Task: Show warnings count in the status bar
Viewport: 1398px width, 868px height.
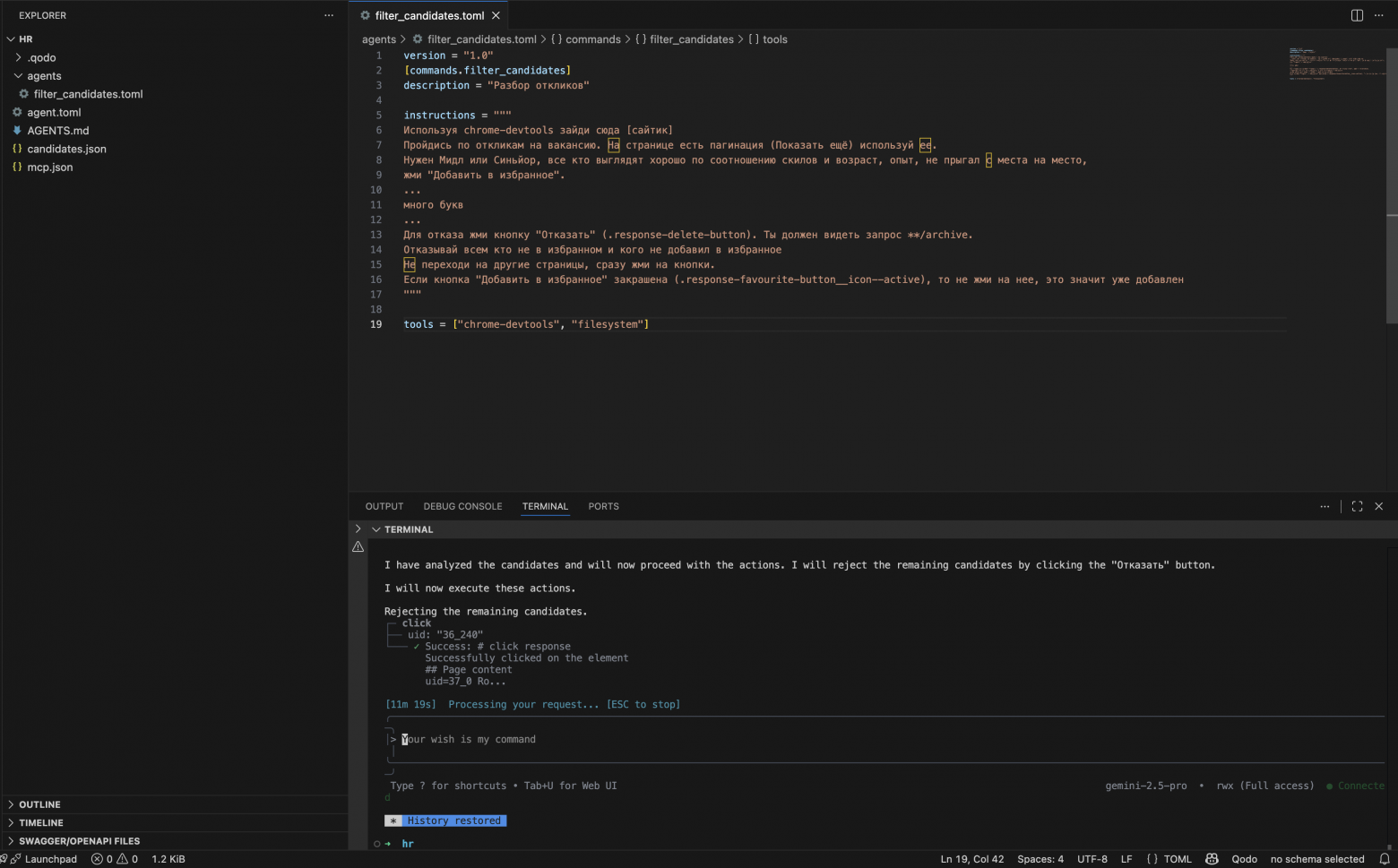Action: [x=127, y=859]
